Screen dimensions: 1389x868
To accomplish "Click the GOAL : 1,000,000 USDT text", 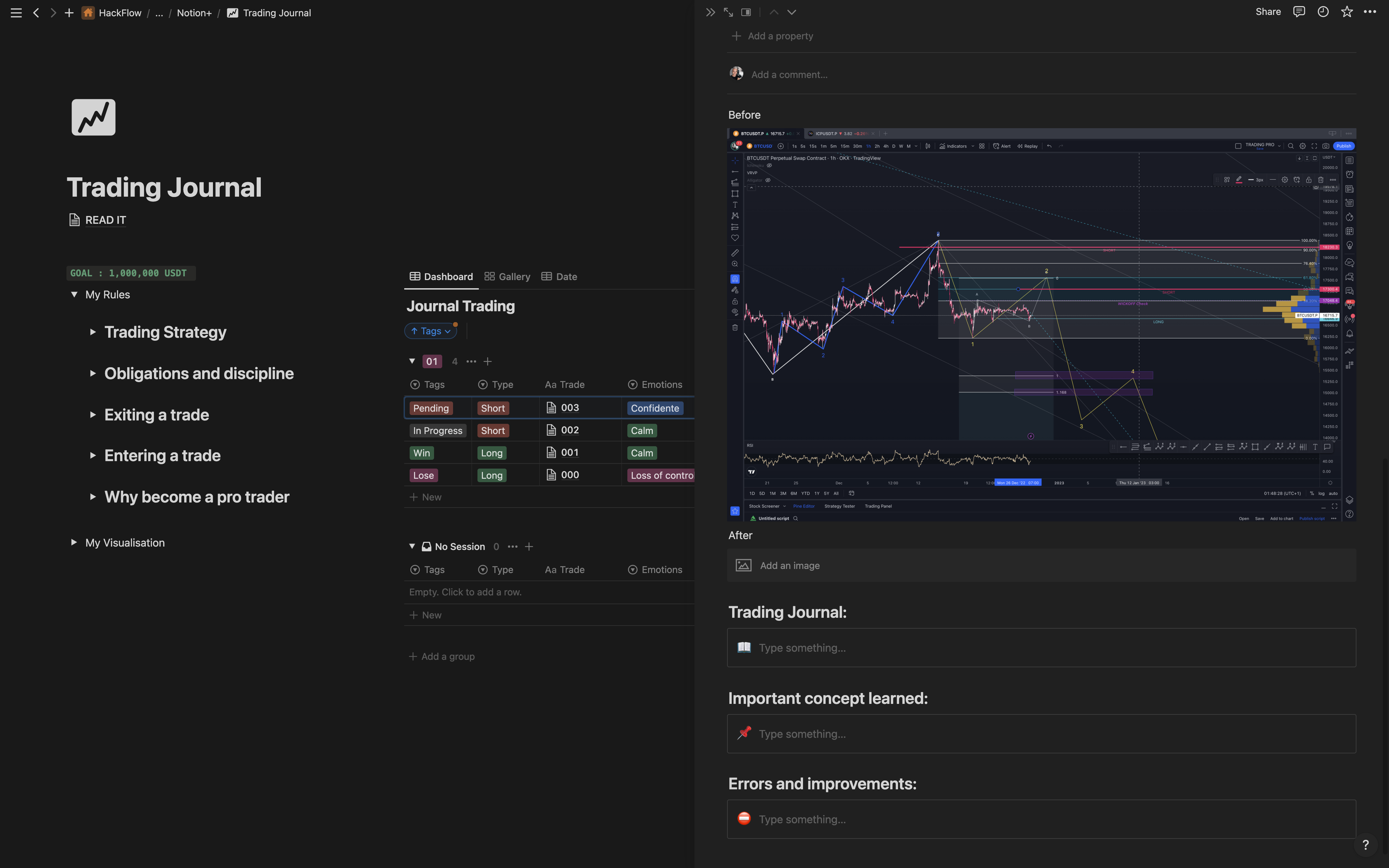I will point(129,273).
